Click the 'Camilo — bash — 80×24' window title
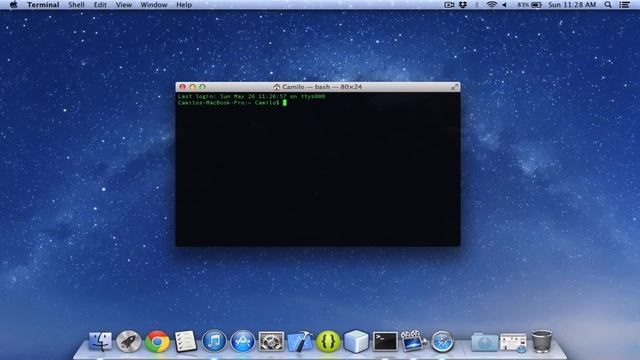 click(322, 87)
